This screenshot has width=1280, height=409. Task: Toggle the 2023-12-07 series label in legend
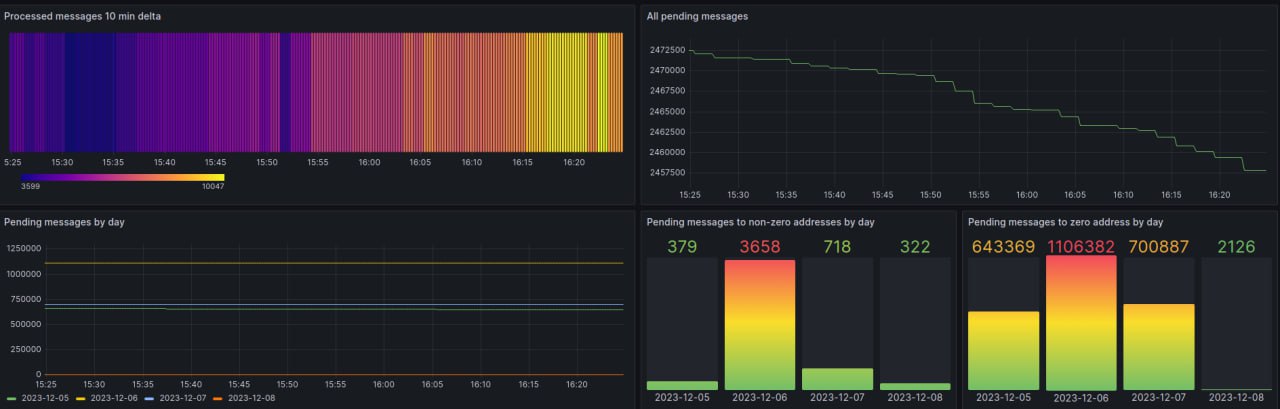182,398
